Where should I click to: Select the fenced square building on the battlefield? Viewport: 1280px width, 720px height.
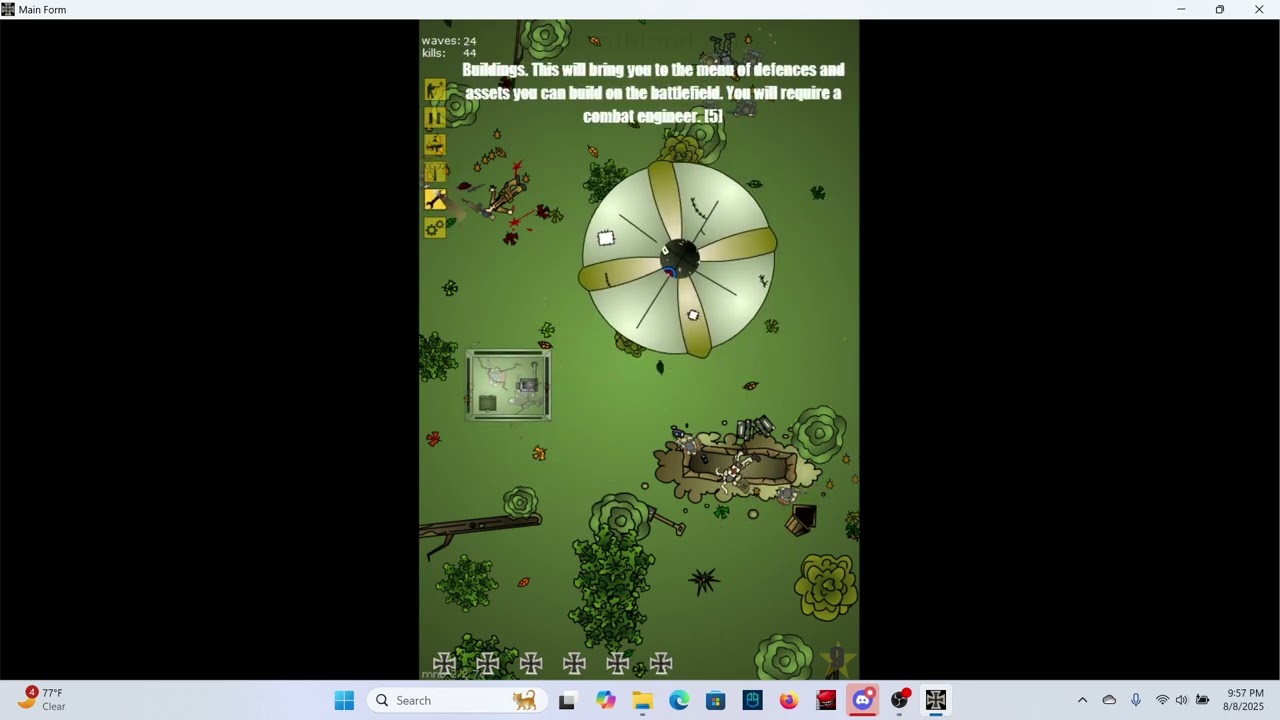click(x=508, y=384)
